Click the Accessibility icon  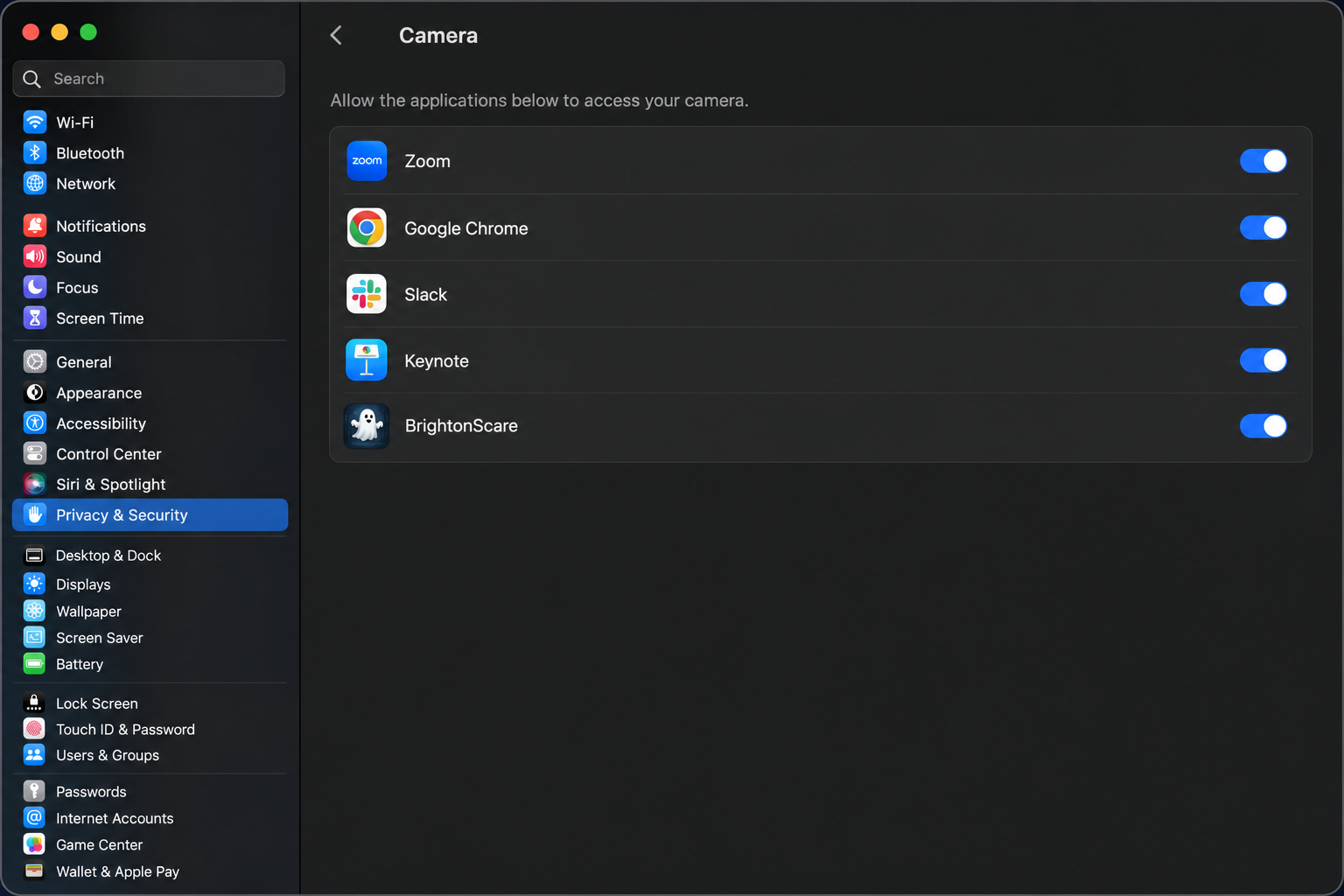(x=35, y=423)
